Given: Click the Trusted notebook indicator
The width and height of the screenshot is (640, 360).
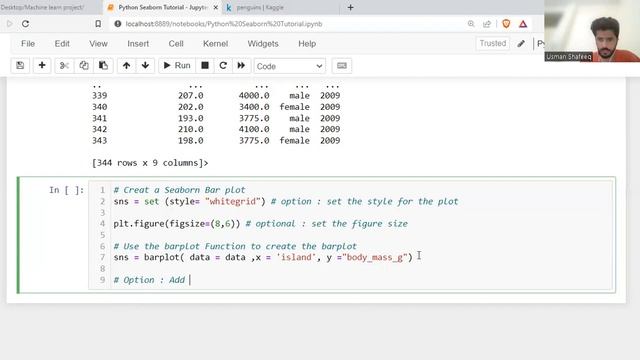Looking at the screenshot, I should 493,43.
